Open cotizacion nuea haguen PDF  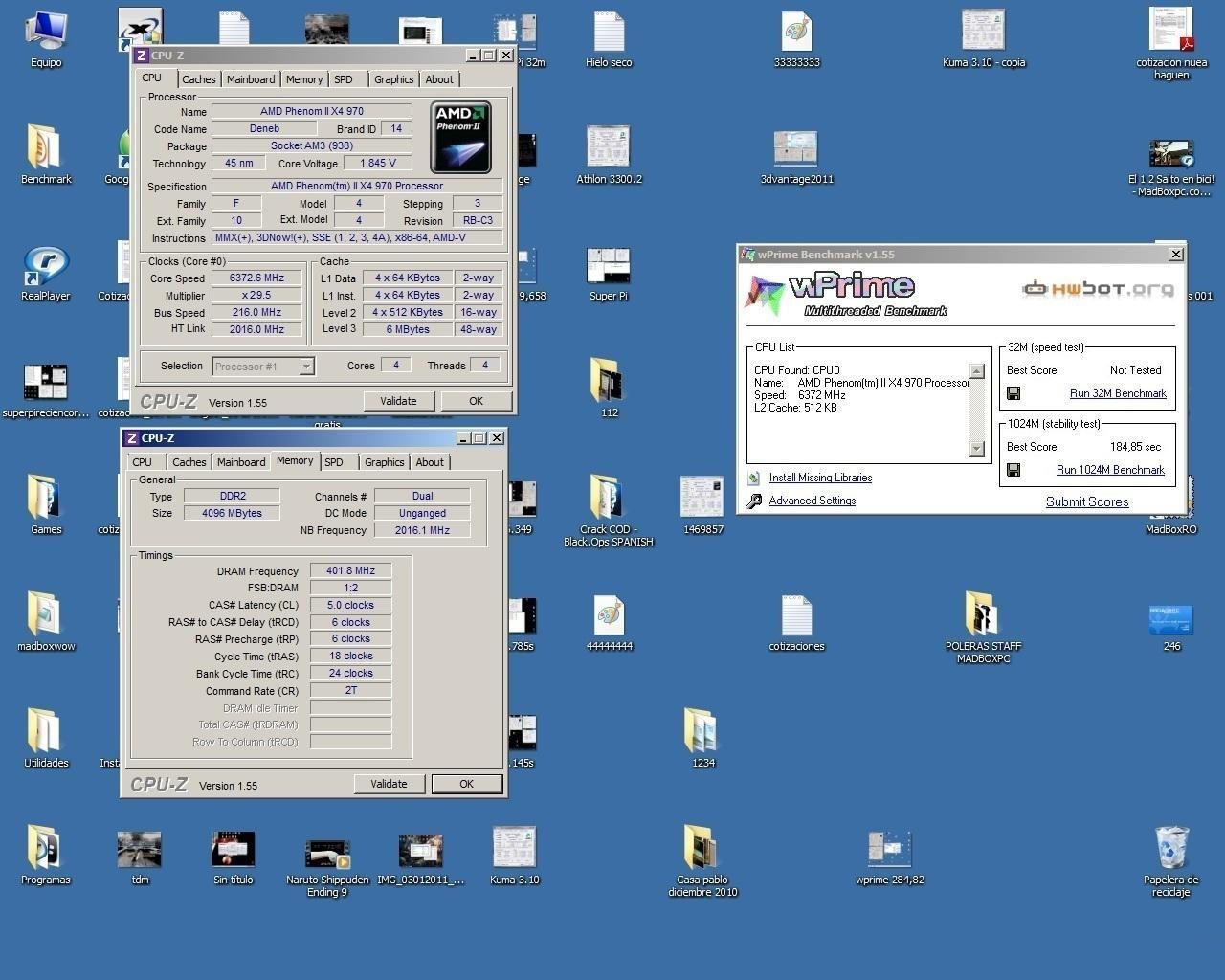coord(1171,43)
